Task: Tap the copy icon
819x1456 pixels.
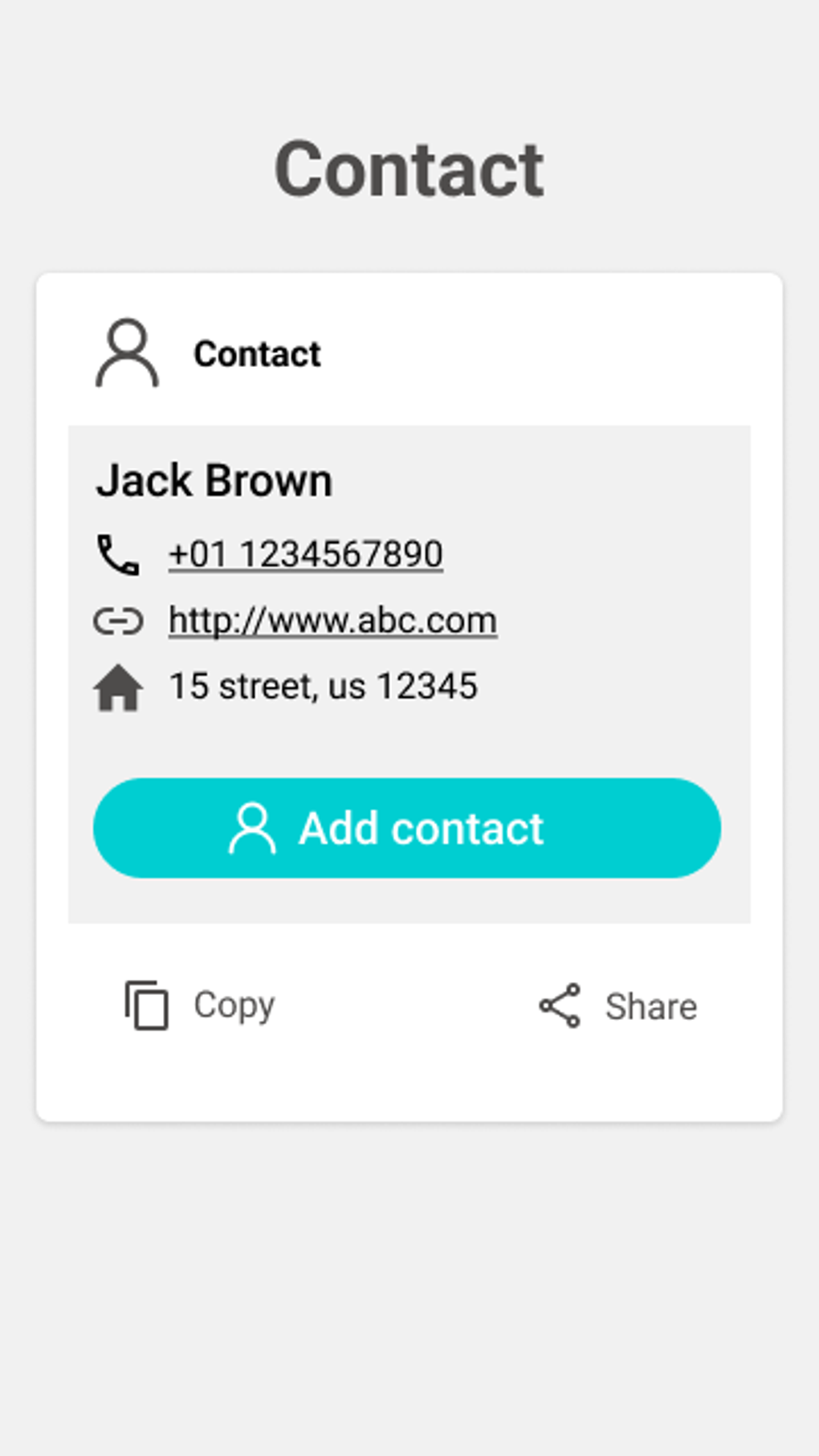Action: pyautogui.click(x=146, y=1005)
